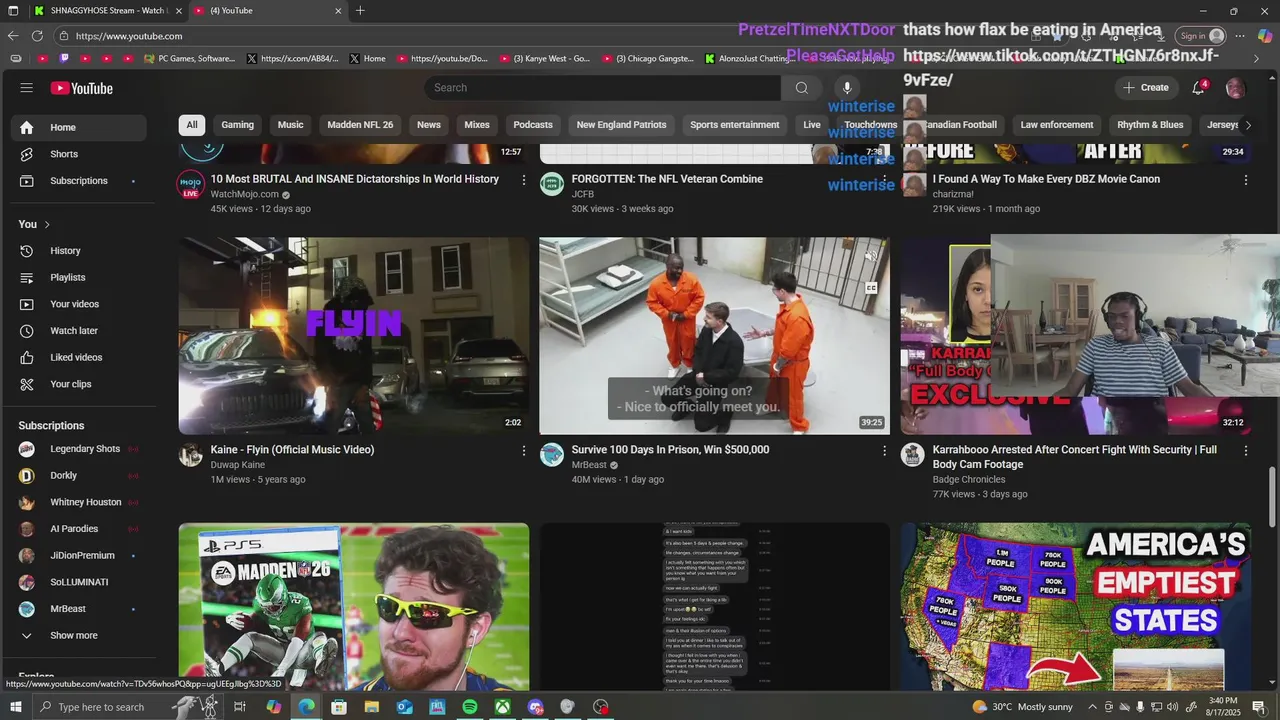The image size is (1280, 720).
Task: Open Liked videos in the sidebar
Action: pos(79,357)
